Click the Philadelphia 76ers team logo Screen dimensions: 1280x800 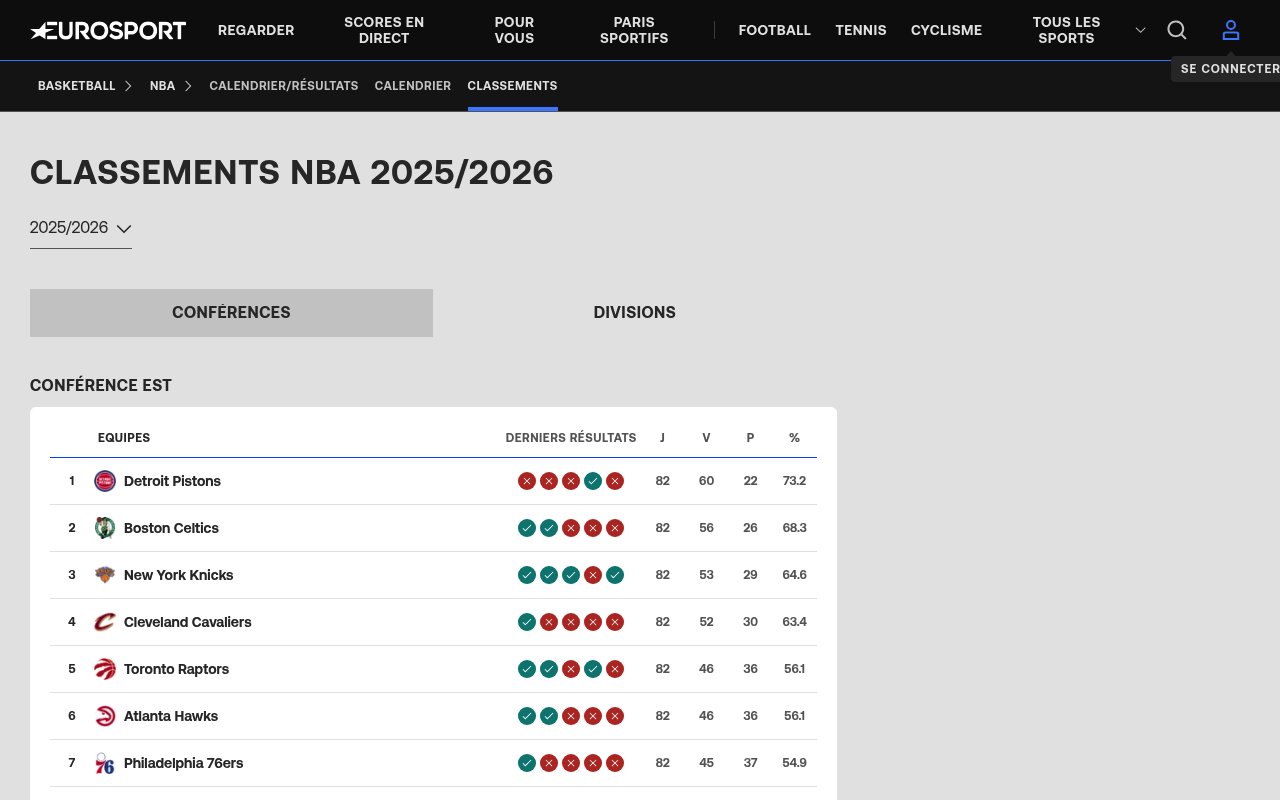tap(105, 763)
